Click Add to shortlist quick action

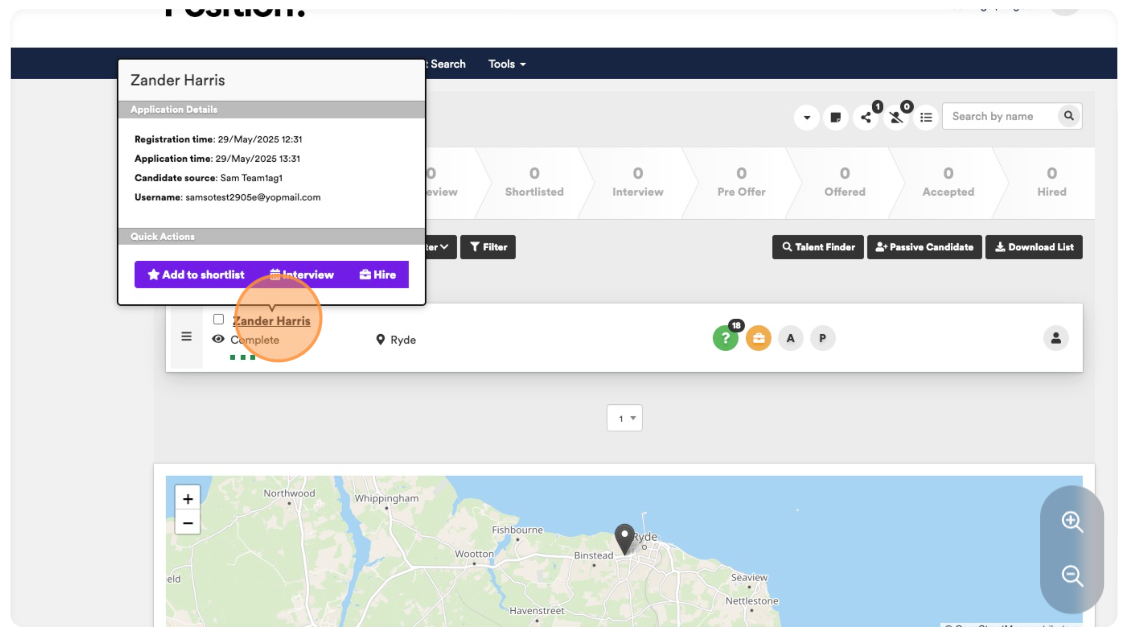pos(196,275)
